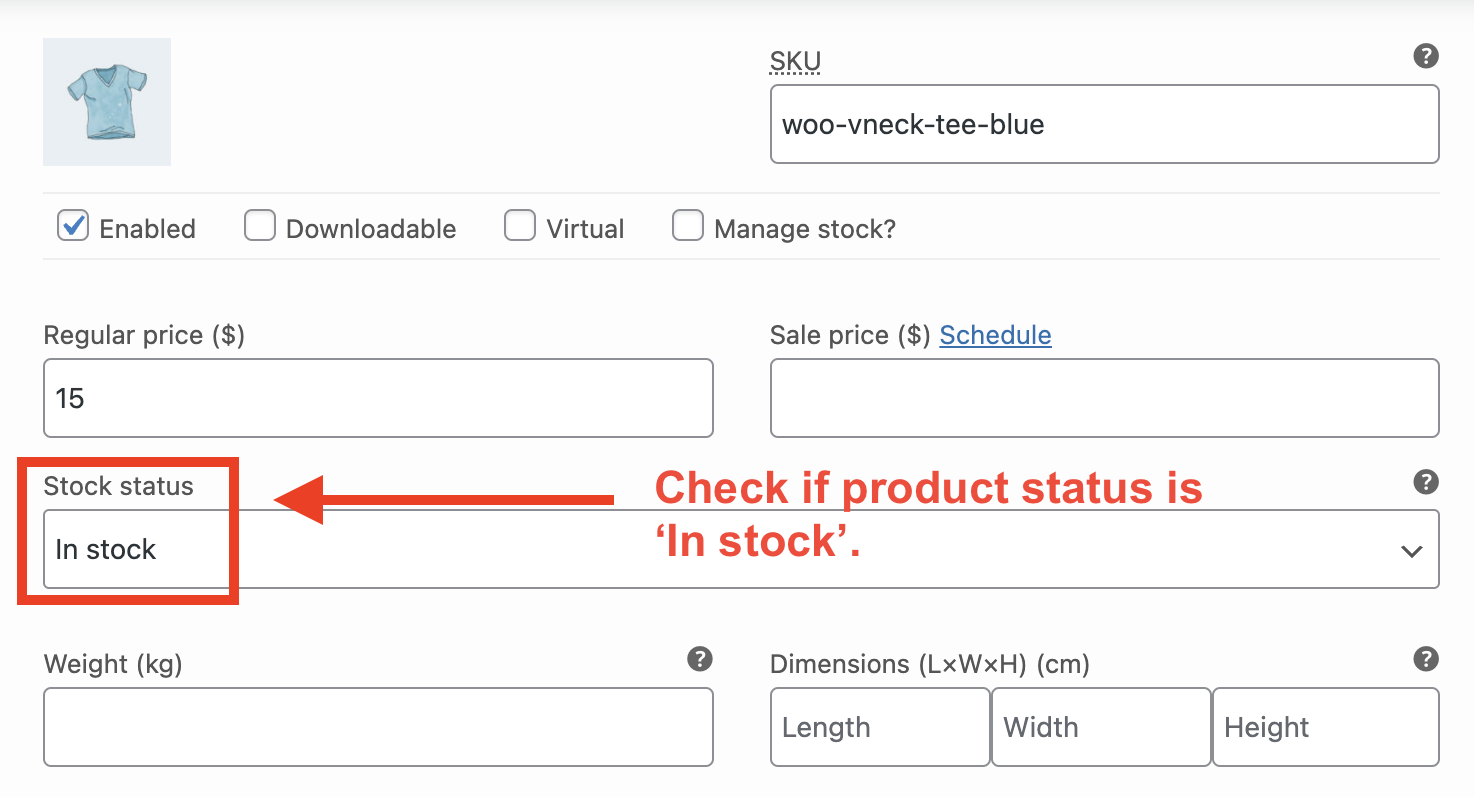Click the 'In stock' selected value text

(106, 549)
